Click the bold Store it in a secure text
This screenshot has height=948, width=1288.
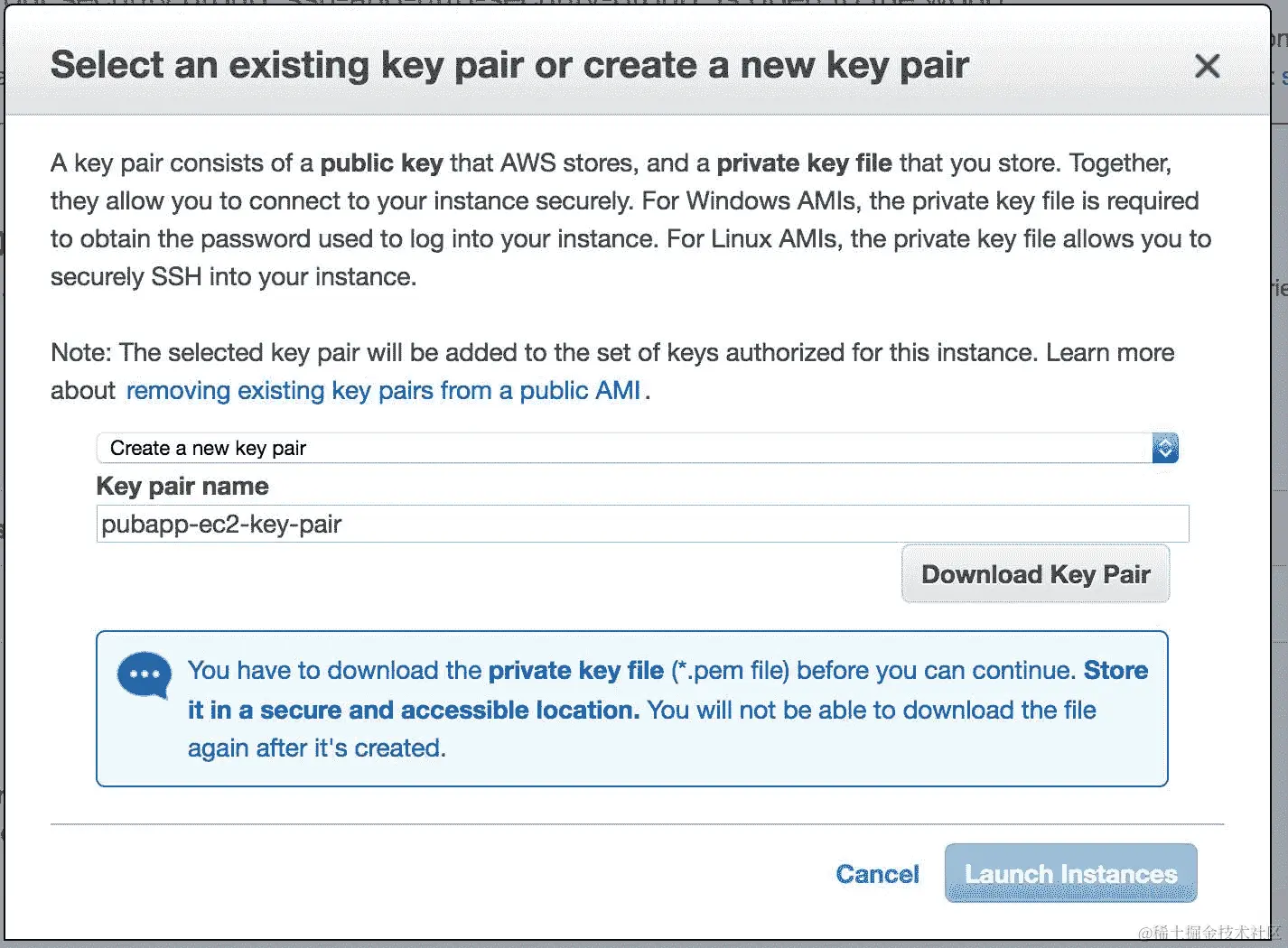[x=668, y=690]
